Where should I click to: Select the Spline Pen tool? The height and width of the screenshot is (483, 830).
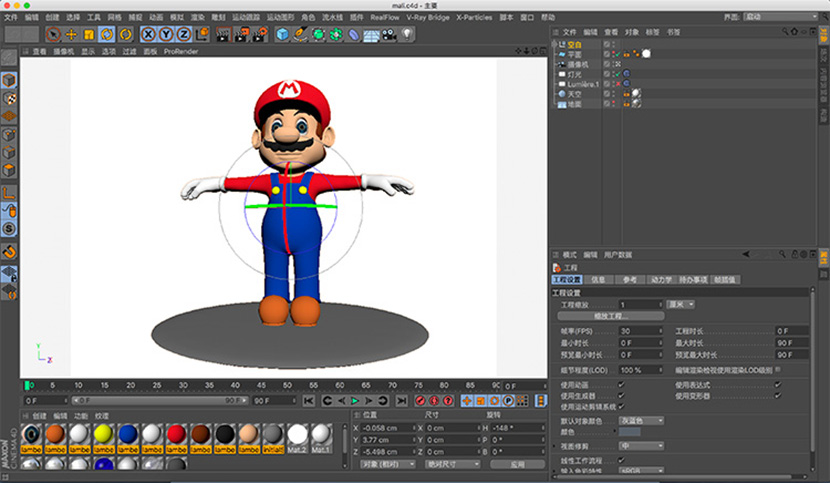pos(300,34)
